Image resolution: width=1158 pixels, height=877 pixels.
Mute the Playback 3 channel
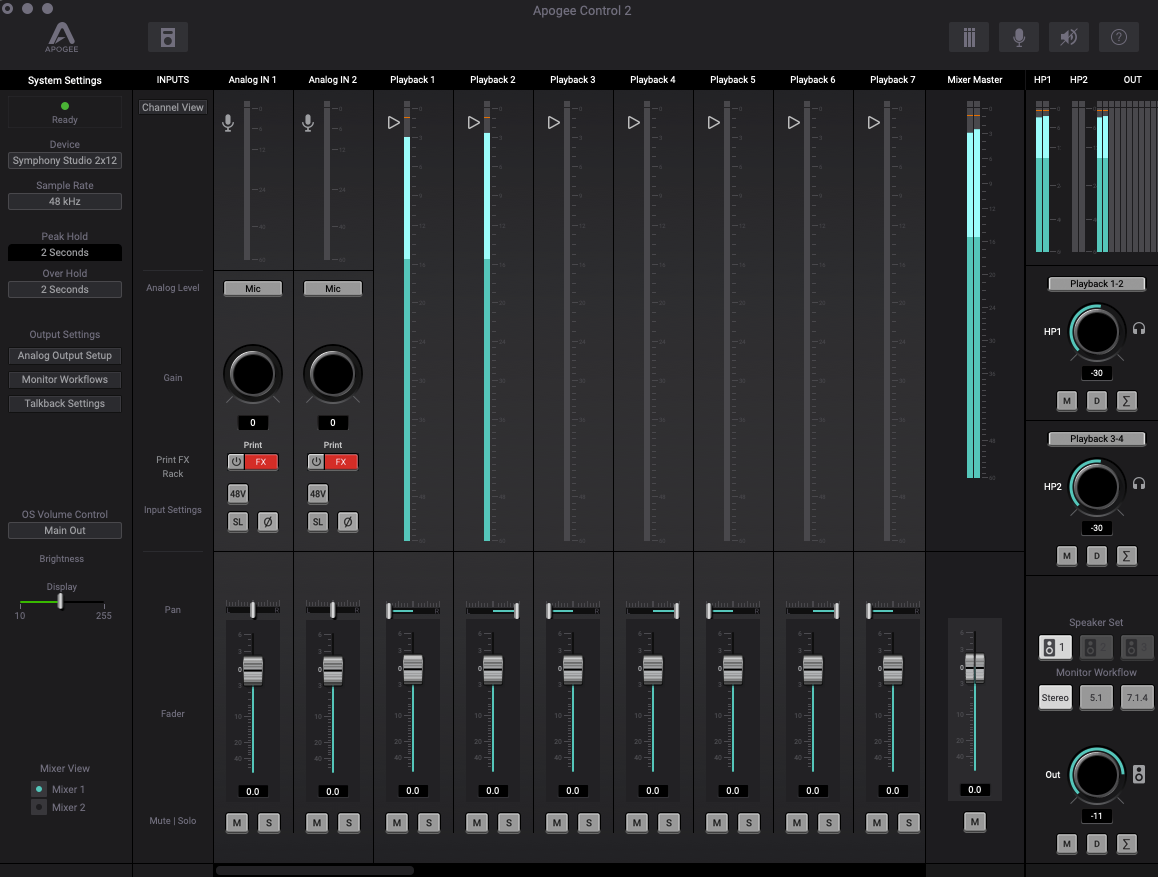click(557, 823)
